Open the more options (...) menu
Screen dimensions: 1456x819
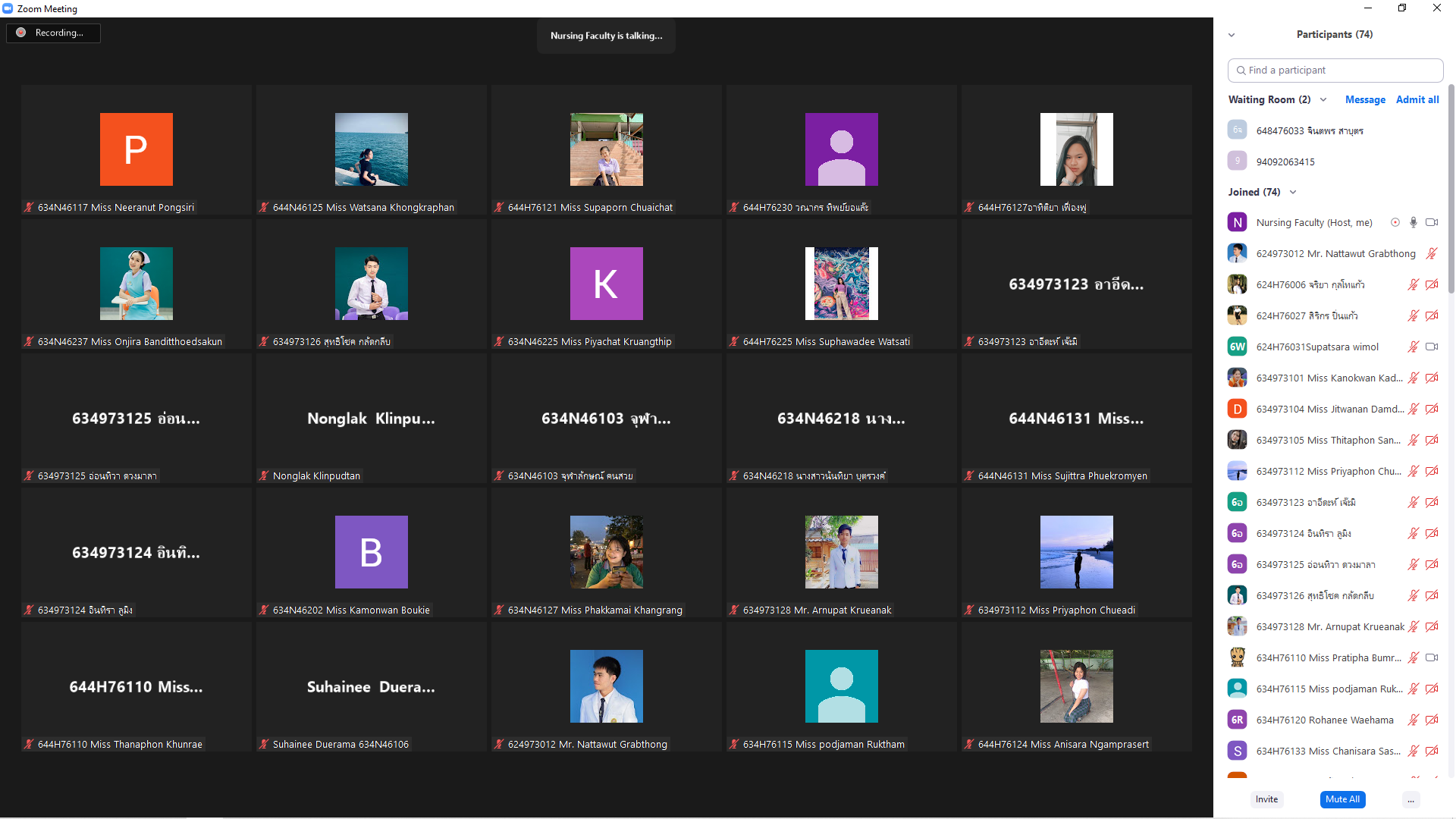tap(1410, 799)
